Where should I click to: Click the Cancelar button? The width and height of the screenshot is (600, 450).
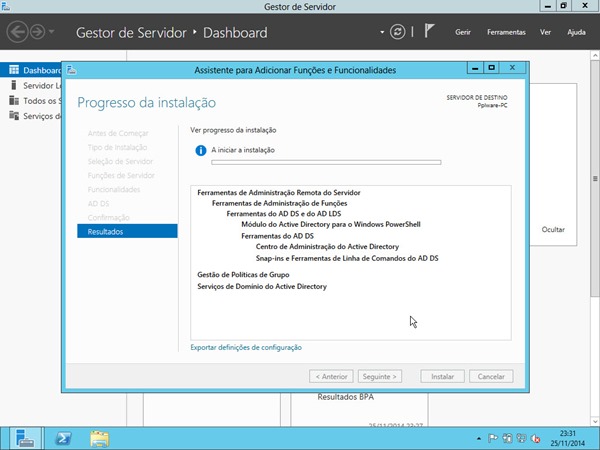pos(491,376)
